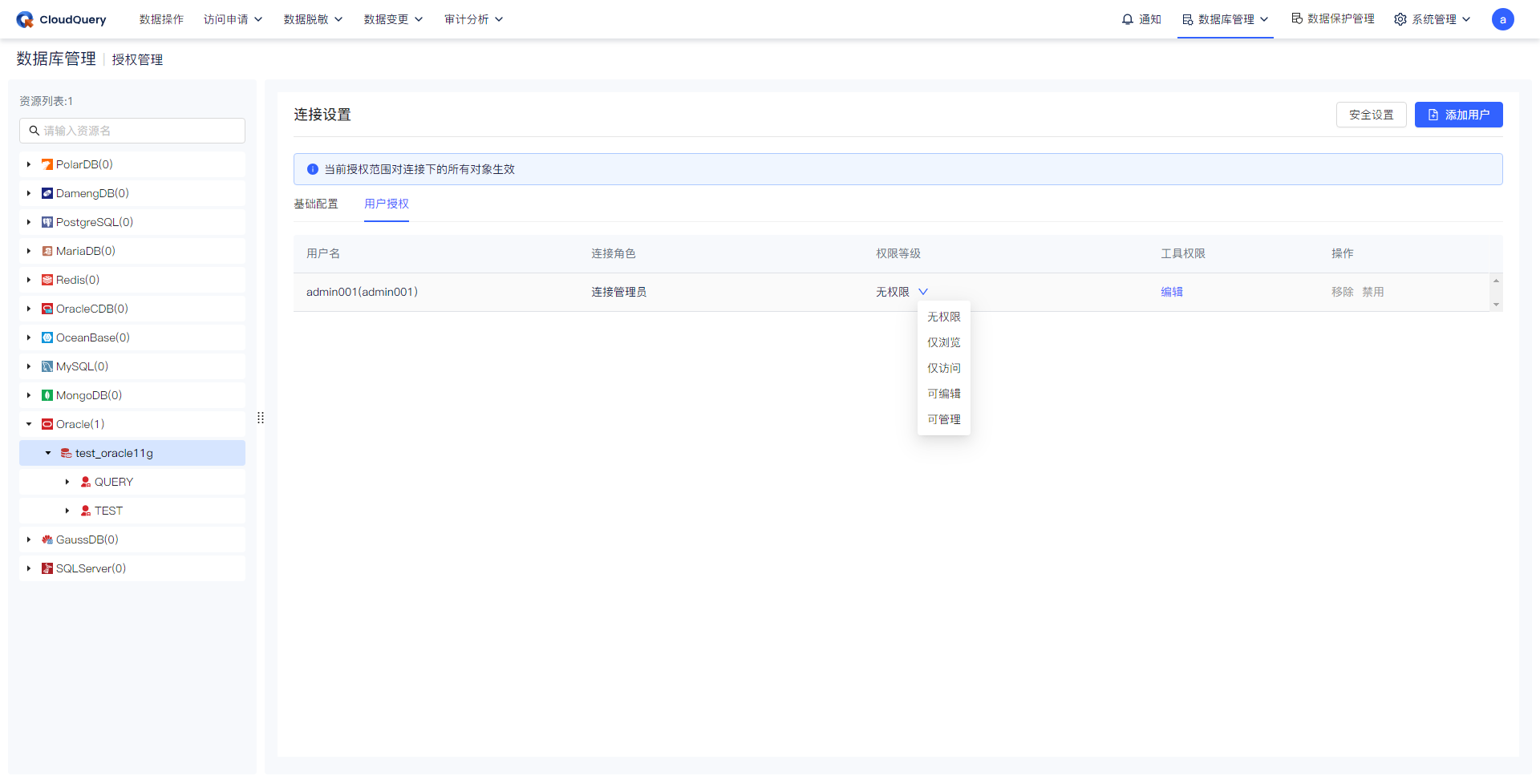Choose 可管理 from the permission dropdown

(x=944, y=419)
